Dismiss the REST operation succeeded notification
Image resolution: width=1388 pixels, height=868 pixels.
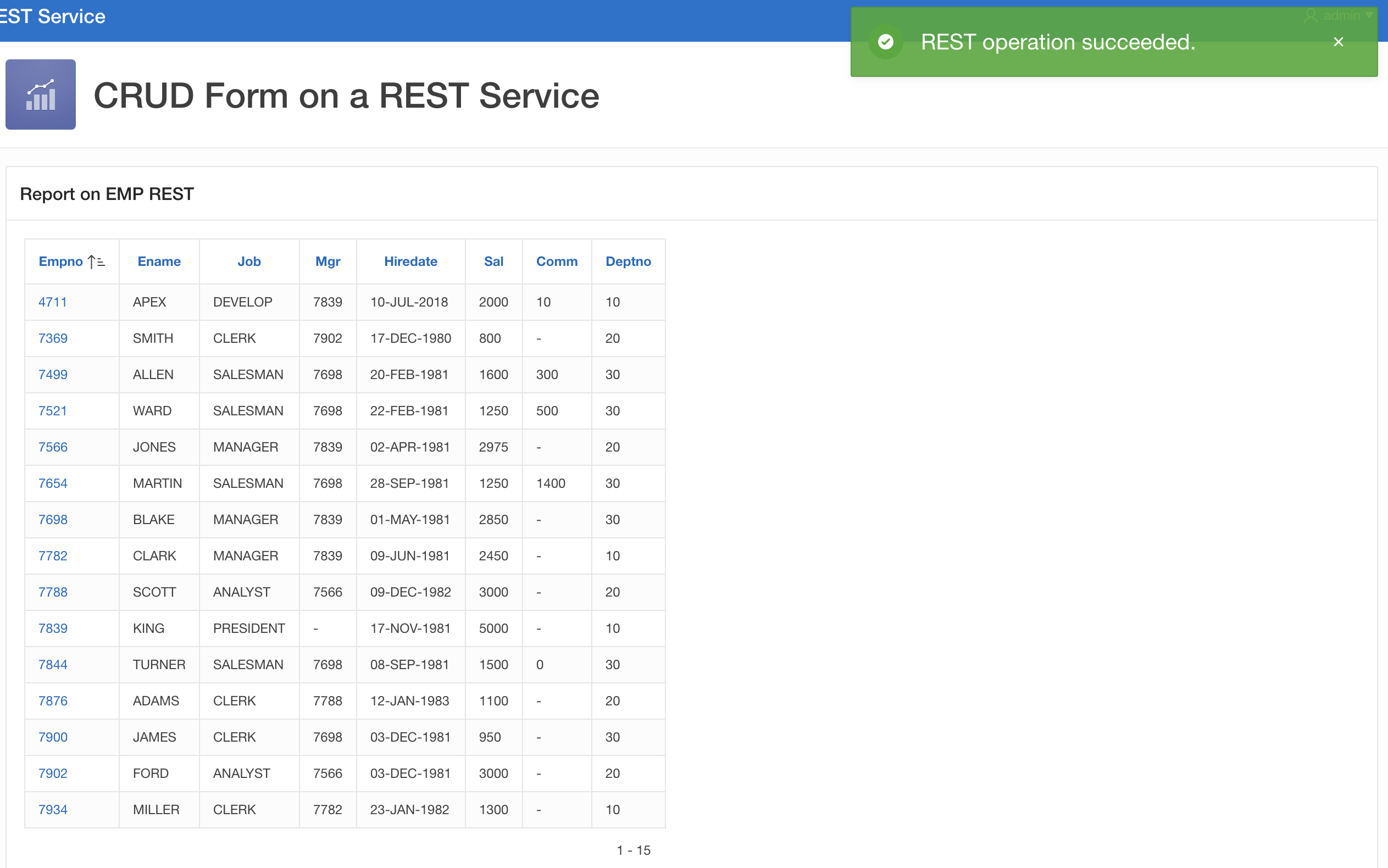pos(1337,42)
